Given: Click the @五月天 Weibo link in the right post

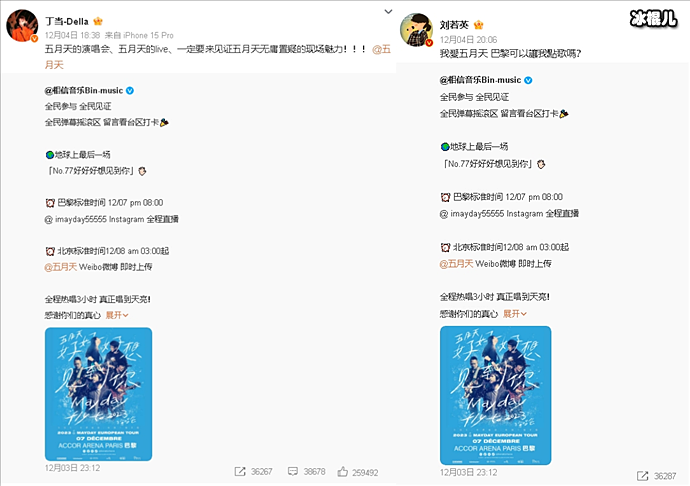Looking at the screenshot, I should click(x=456, y=264).
